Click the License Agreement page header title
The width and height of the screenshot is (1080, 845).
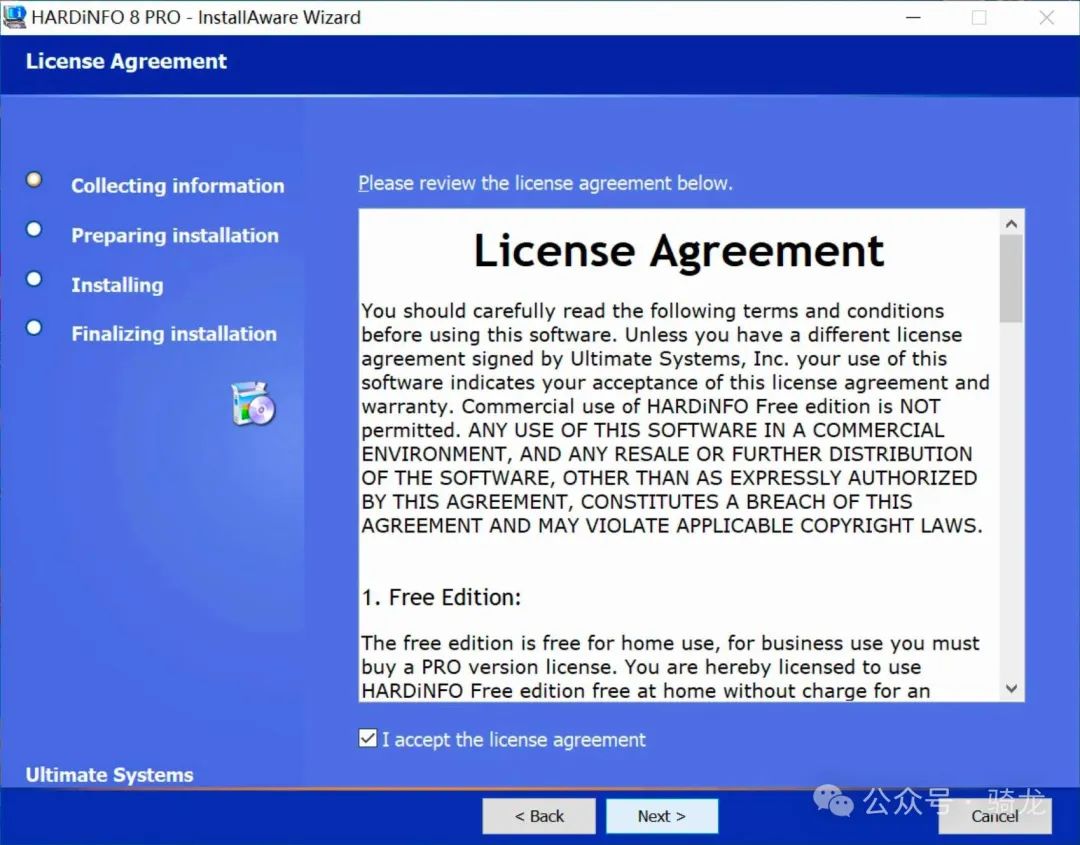click(126, 61)
